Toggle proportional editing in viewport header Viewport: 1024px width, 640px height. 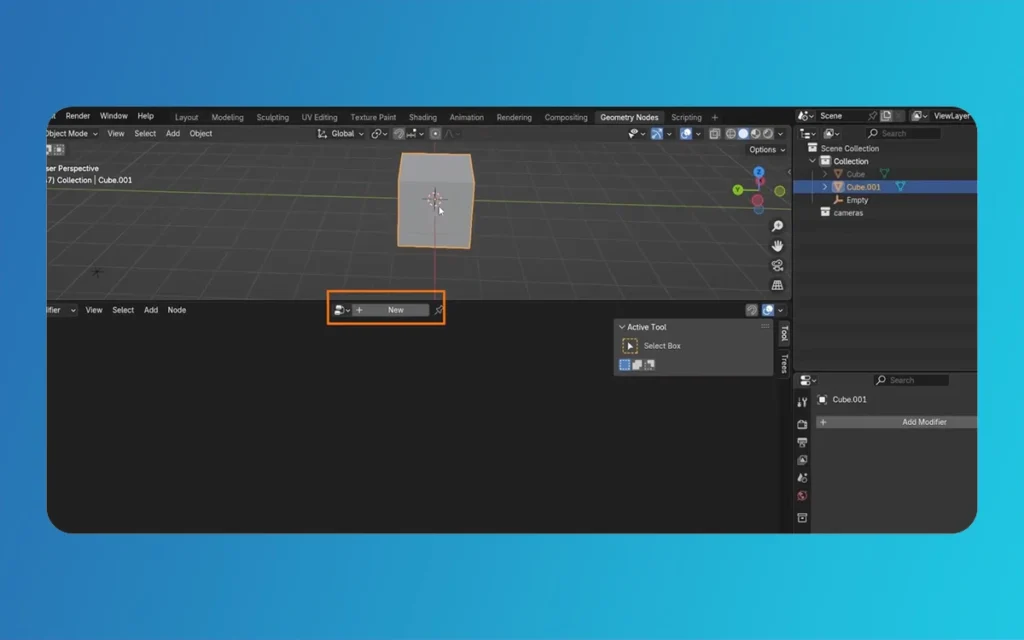[x=436, y=134]
